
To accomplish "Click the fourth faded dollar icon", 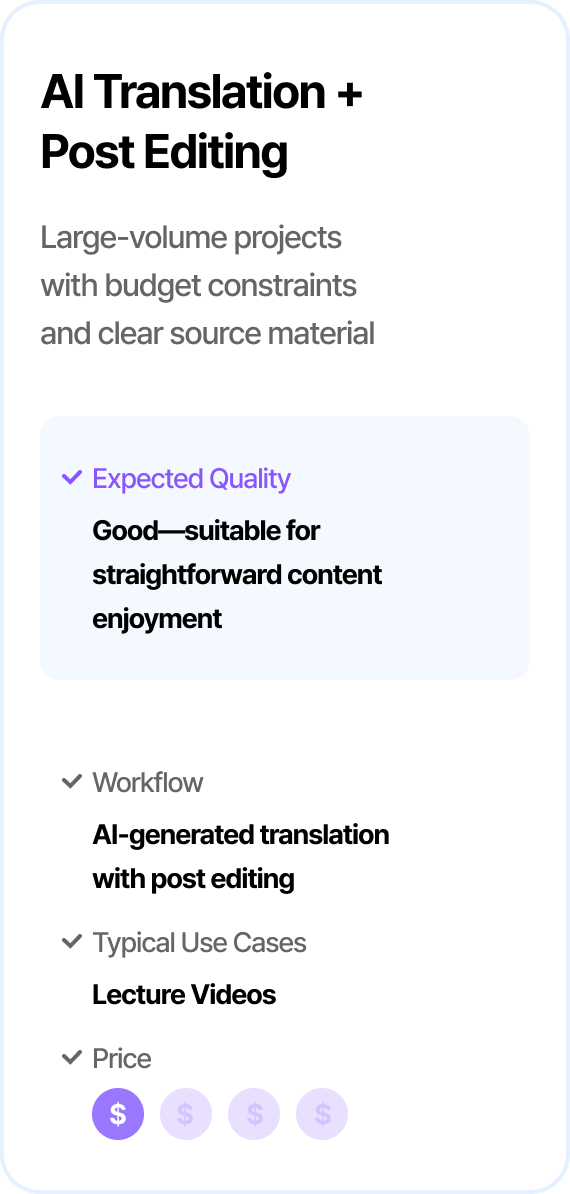I will pos(322,1114).
